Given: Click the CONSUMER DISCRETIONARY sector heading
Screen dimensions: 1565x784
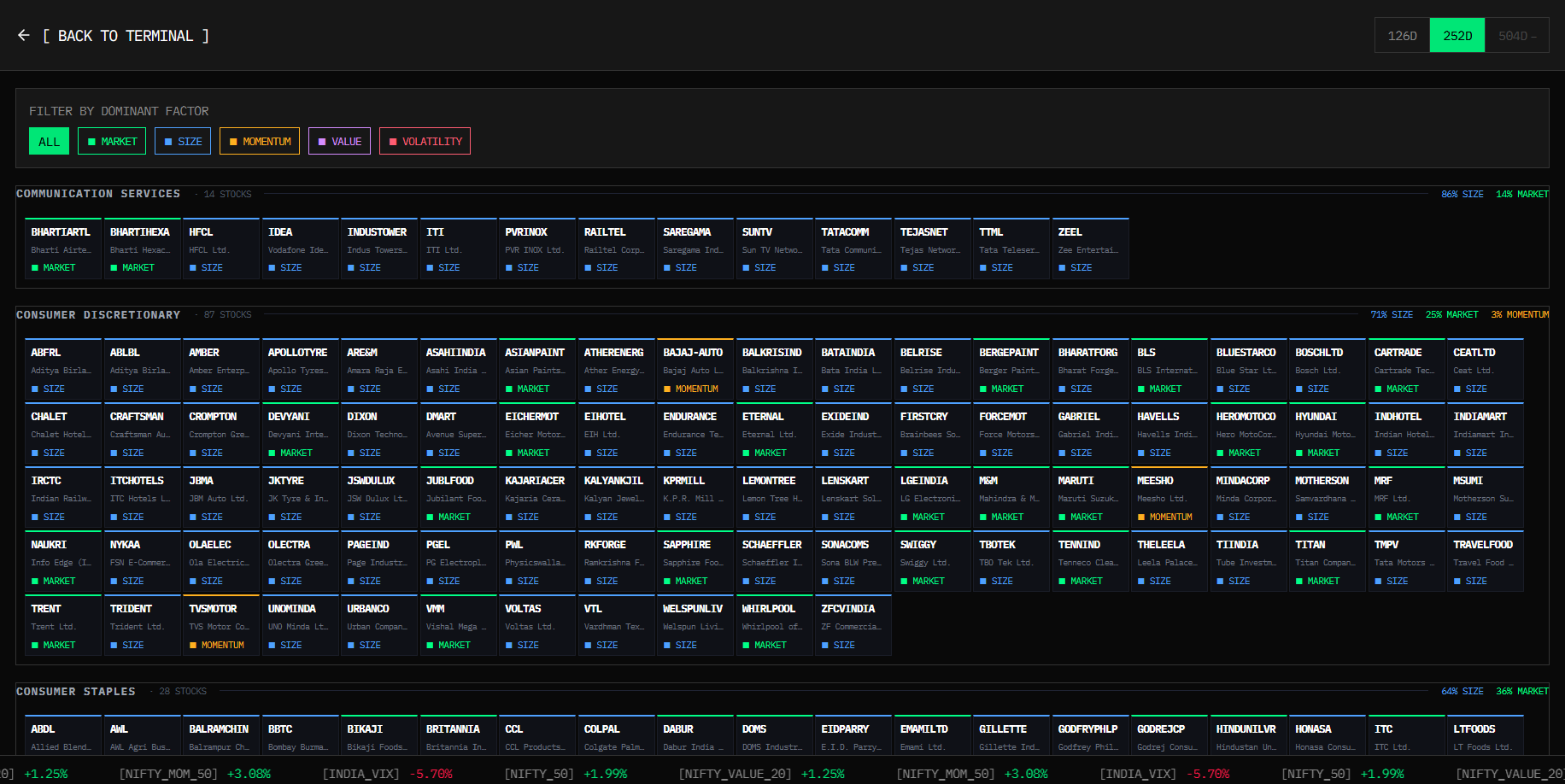Looking at the screenshot, I should coord(98,315).
